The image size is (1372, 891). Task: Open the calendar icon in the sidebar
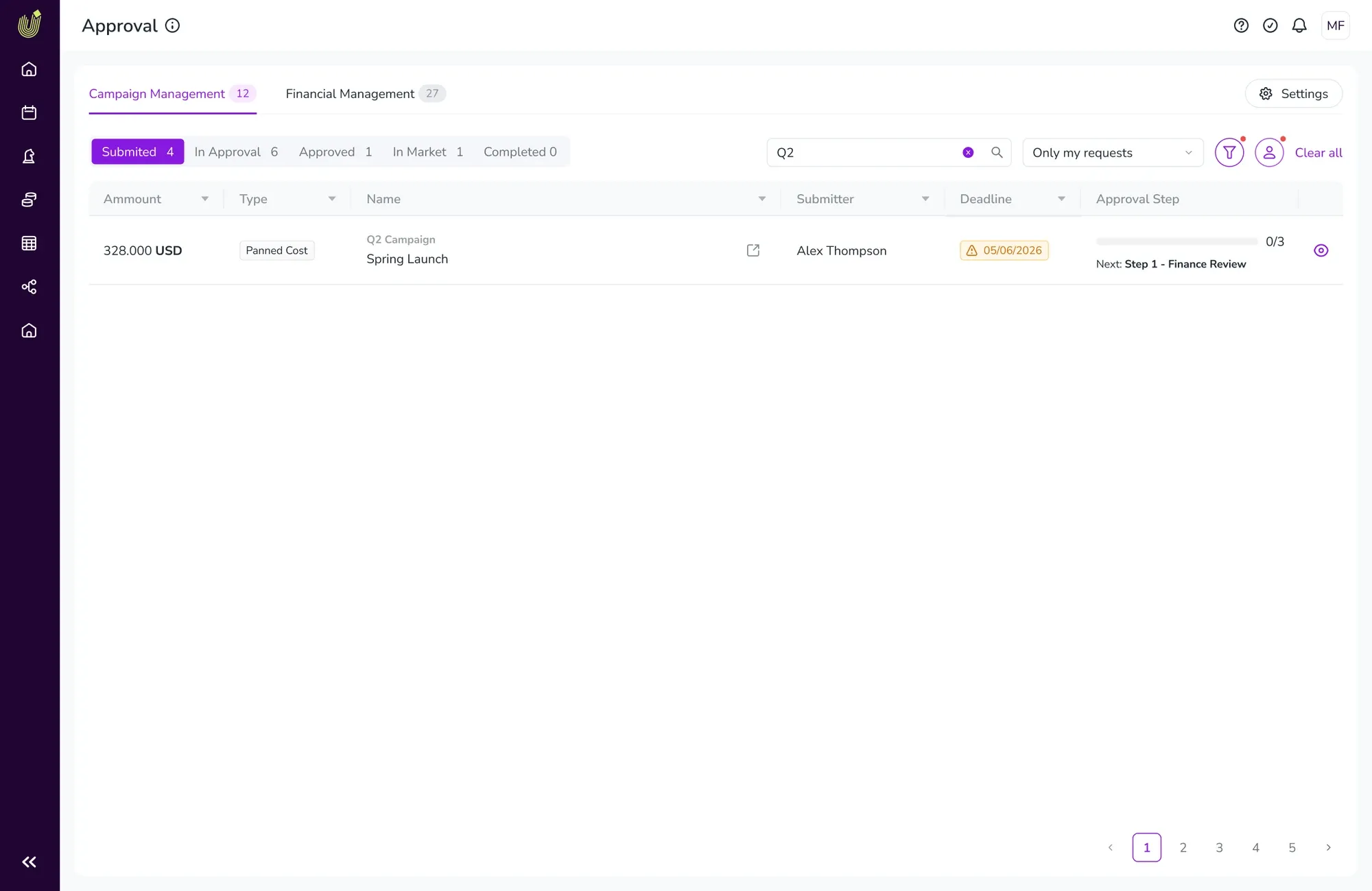[x=29, y=112]
